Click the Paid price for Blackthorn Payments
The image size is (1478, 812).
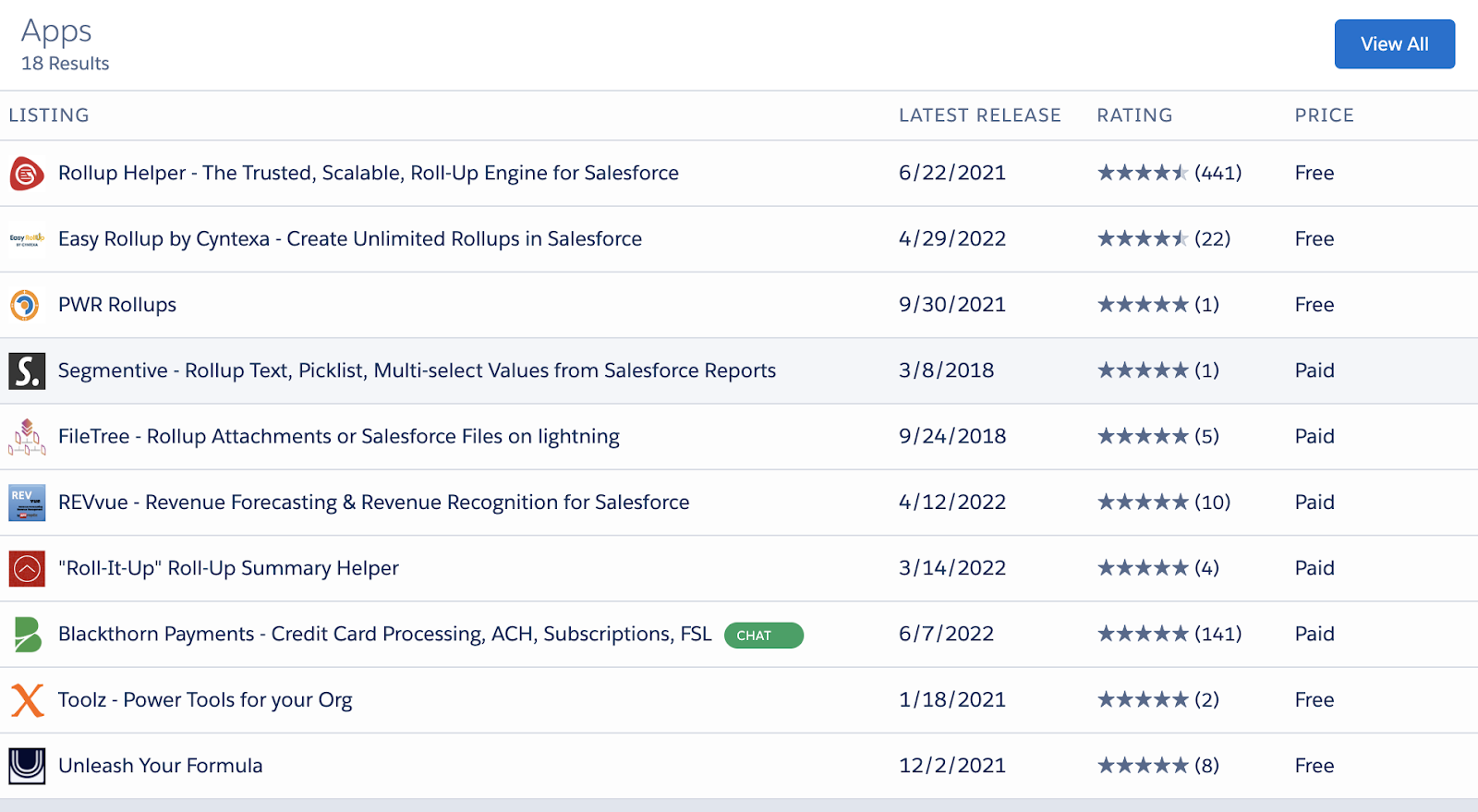click(x=1314, y=635)
